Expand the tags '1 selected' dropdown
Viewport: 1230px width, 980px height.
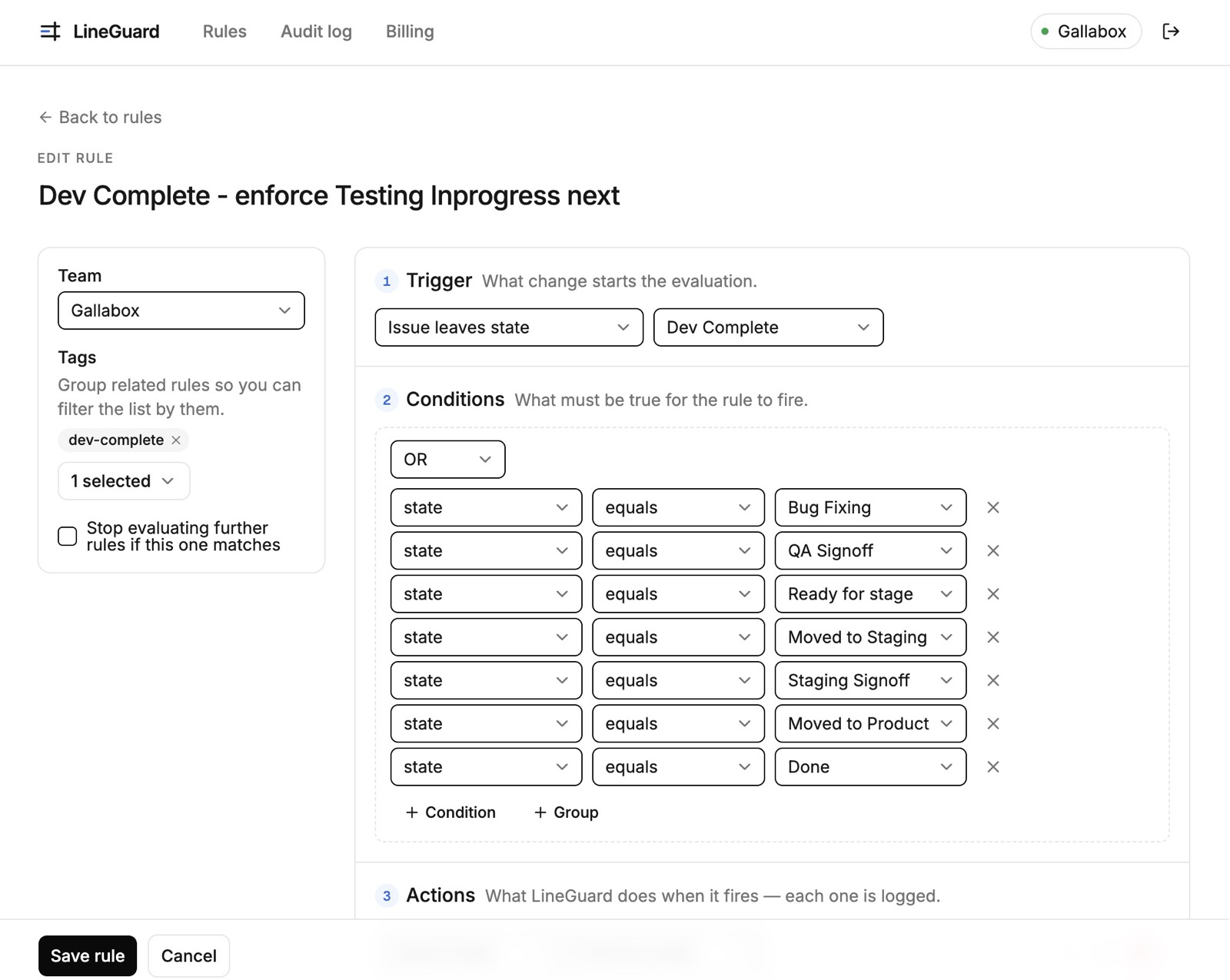(x=124, y=481)
